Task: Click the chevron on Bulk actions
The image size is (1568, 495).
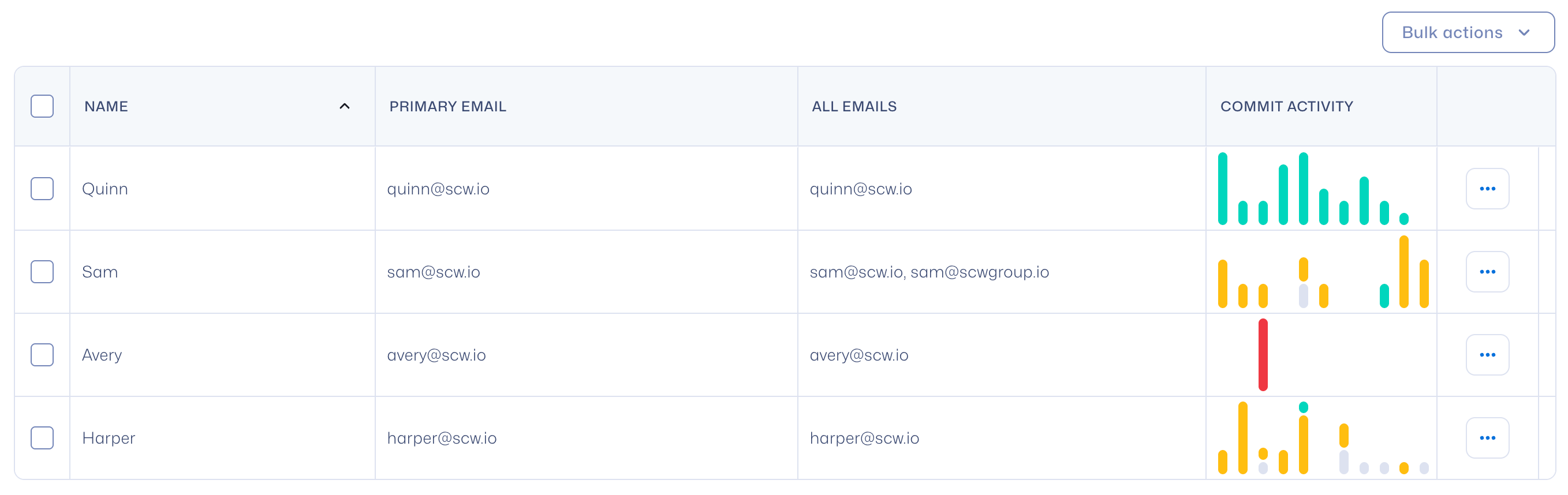Action: pos(1524,32)
